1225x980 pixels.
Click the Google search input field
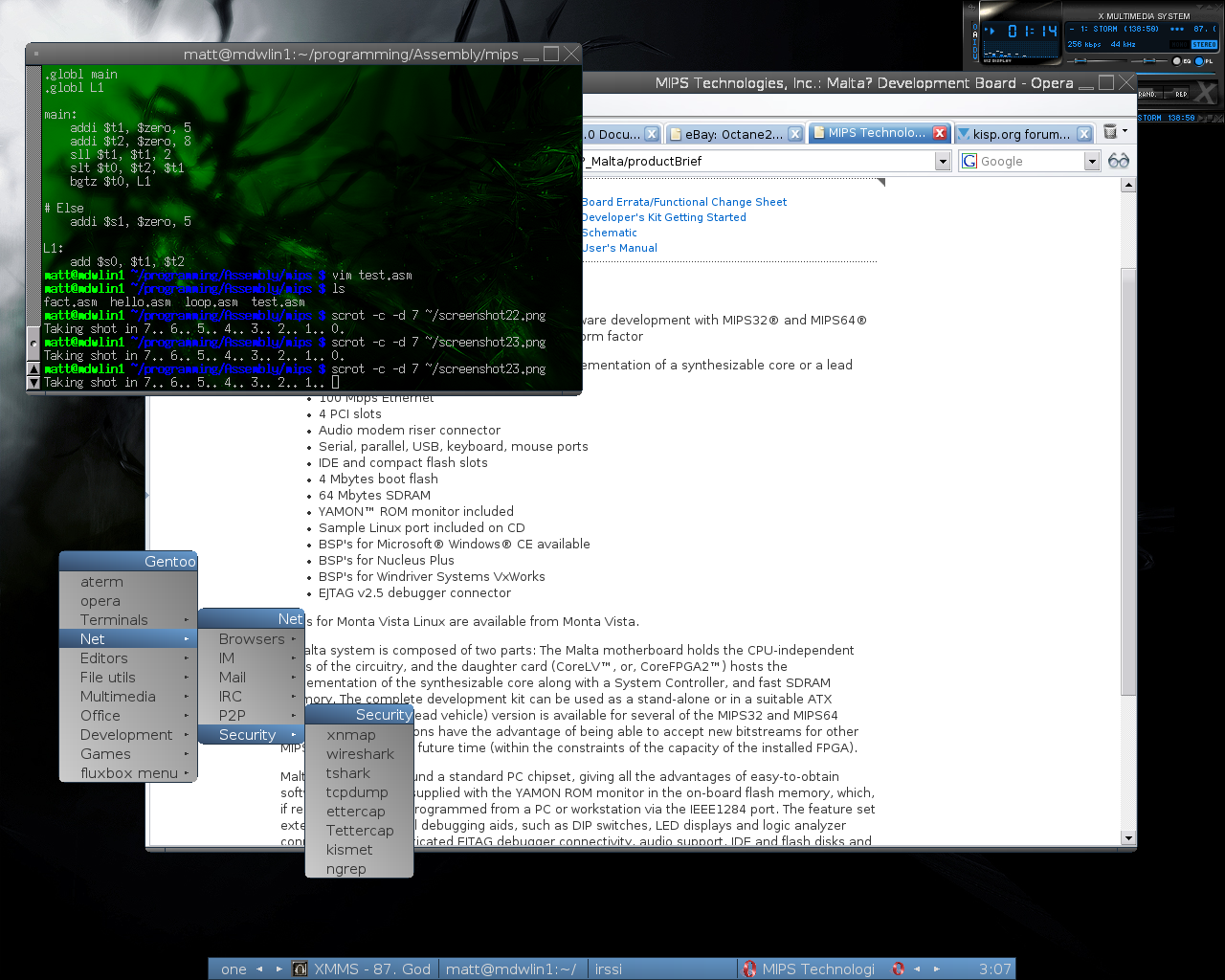[x=1030, y=161]
